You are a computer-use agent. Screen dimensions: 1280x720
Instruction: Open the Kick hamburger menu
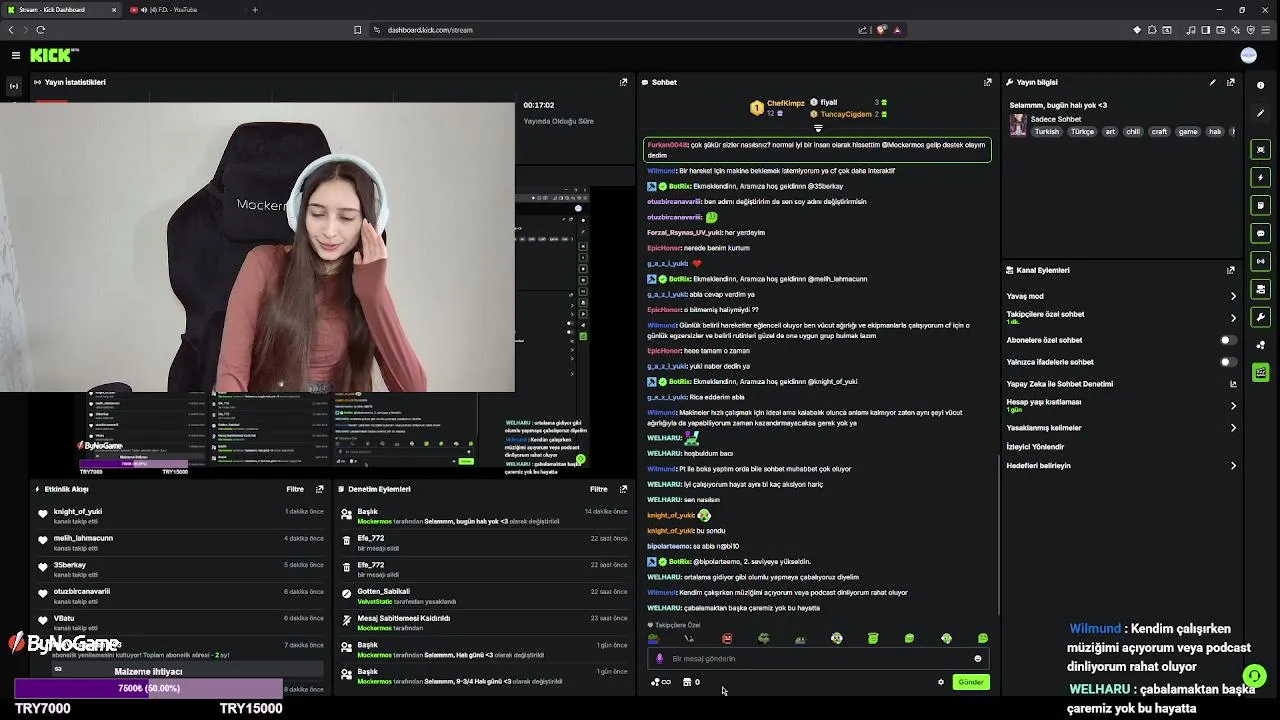pyautogui.click(x=16, y=56)
